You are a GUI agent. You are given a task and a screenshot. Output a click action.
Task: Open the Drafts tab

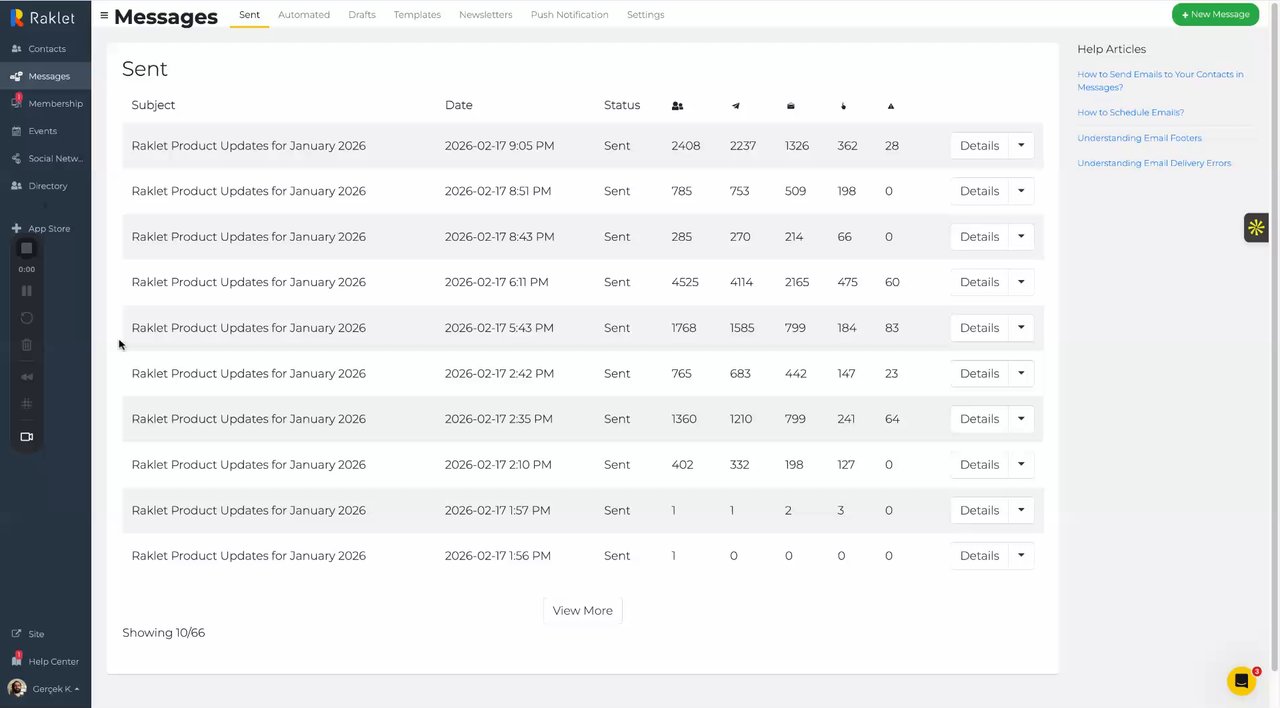point(362,15)
